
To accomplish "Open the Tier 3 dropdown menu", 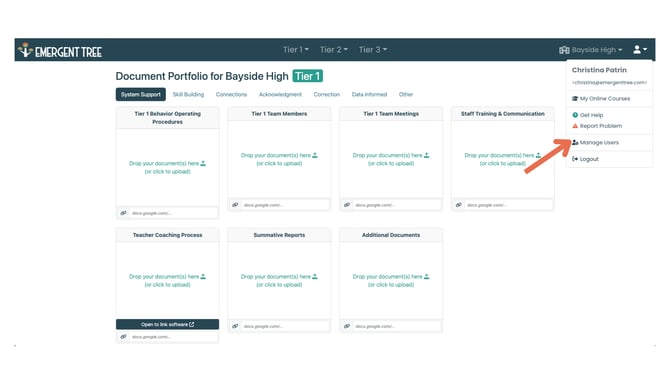I will pyautogui.click(x=373, y=50).
